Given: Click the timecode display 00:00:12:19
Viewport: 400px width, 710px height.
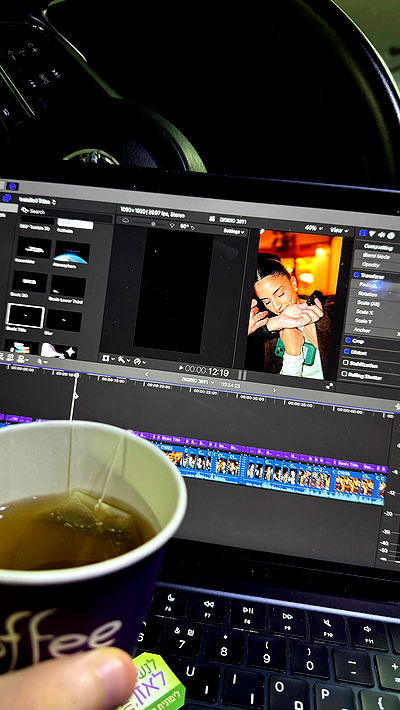Looking at the screenshot, I should (207, 371).
